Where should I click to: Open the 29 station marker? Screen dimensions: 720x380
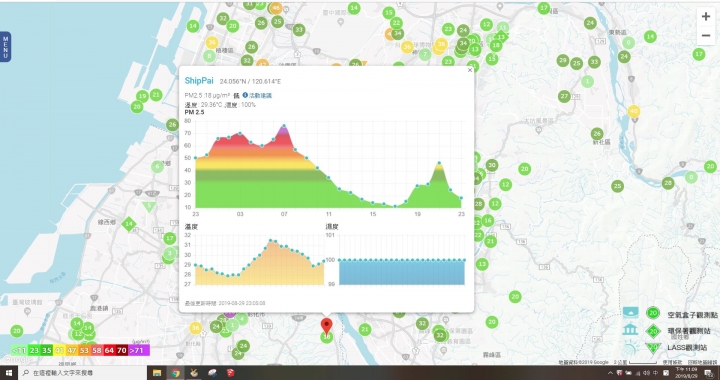tap(563, 60)
